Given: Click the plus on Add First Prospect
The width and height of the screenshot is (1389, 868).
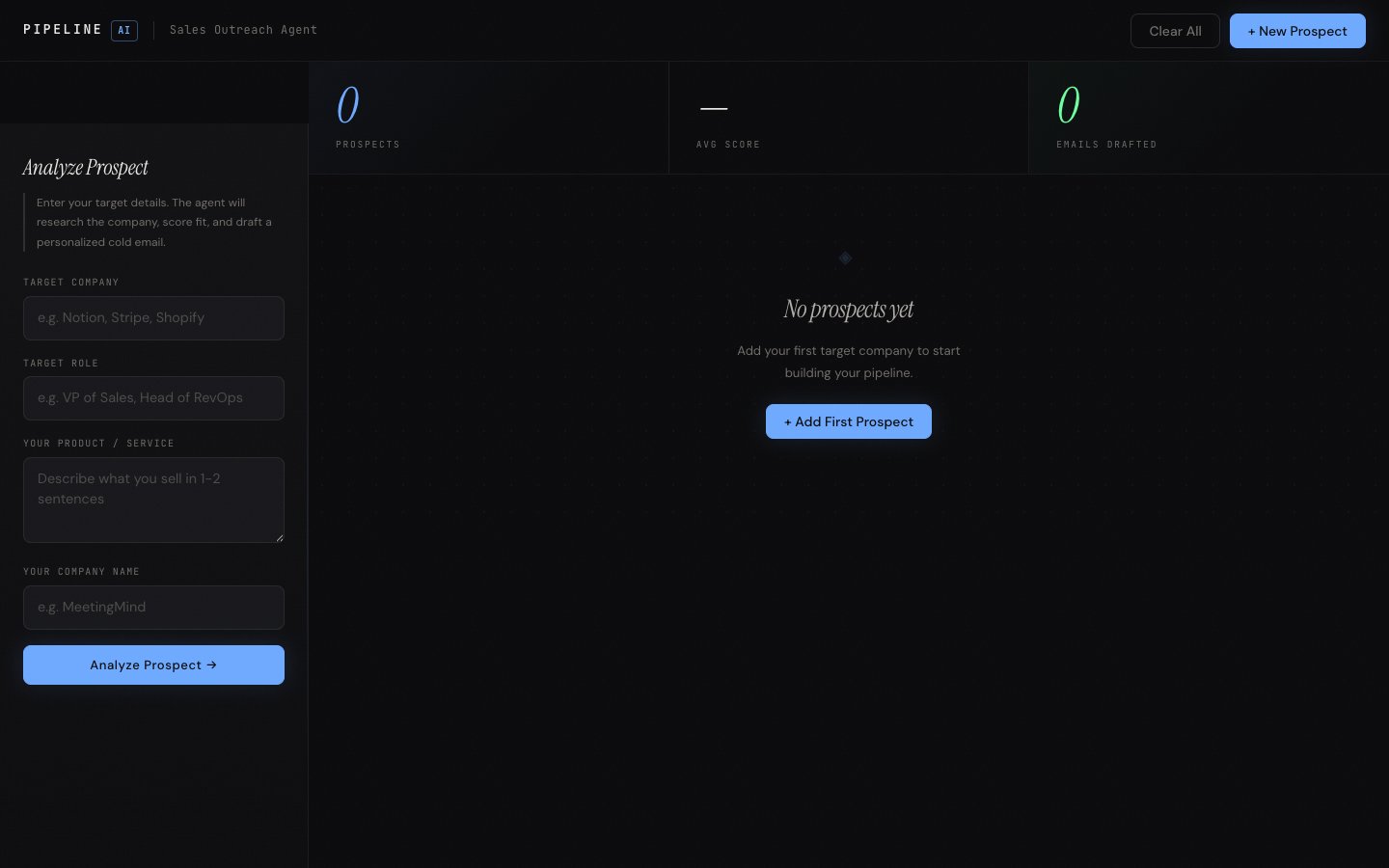Looking at the screenshot, I should click(789, 421).
